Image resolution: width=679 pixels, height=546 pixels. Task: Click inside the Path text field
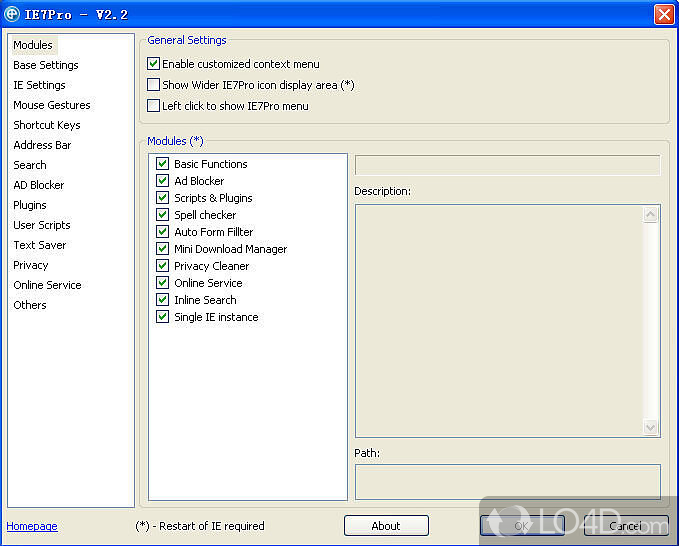point(507,480)
